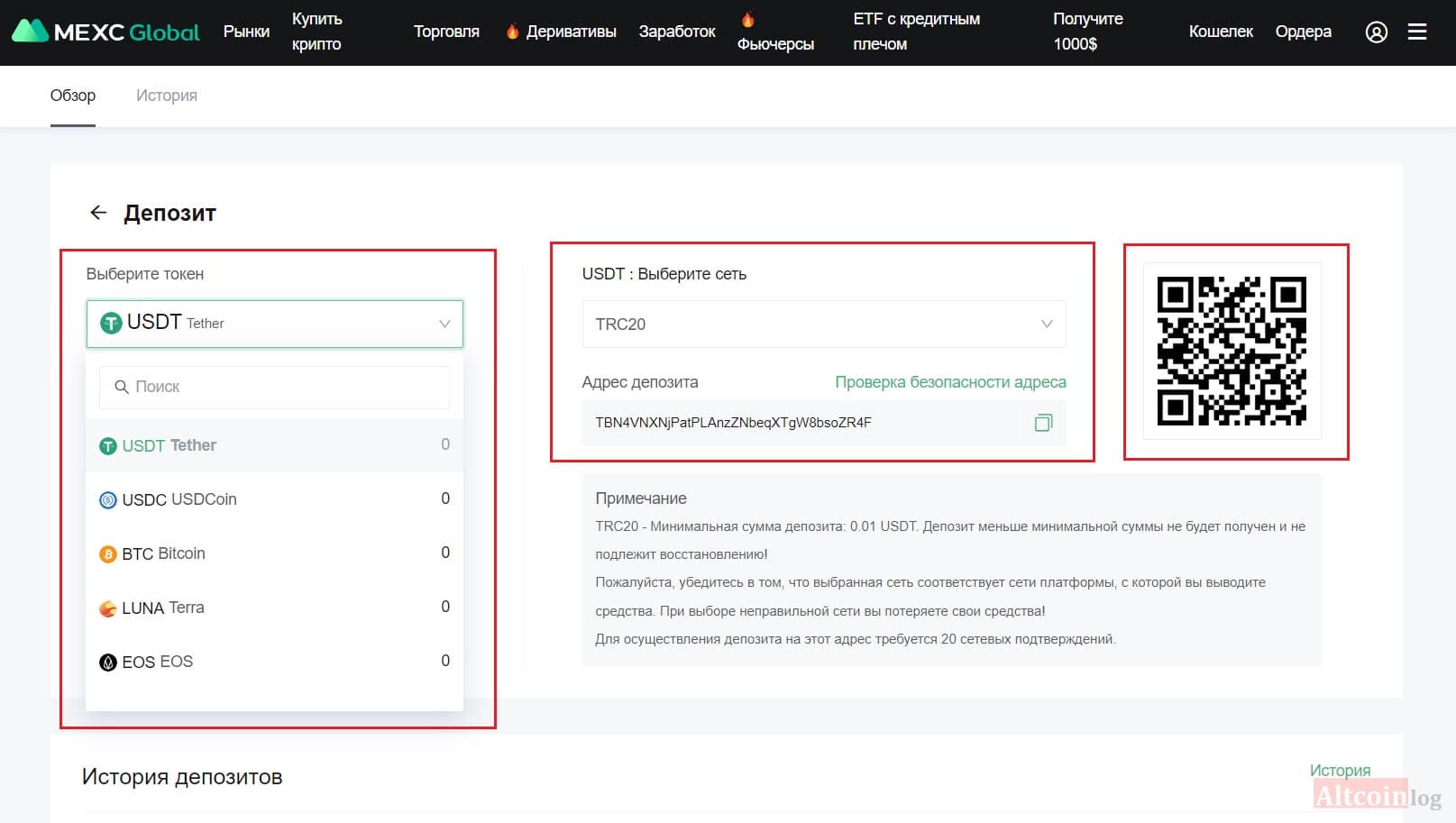Click the Tether icon in selected token box
Viewport: 1456px width, 823px height.
(x=111, y=323)
